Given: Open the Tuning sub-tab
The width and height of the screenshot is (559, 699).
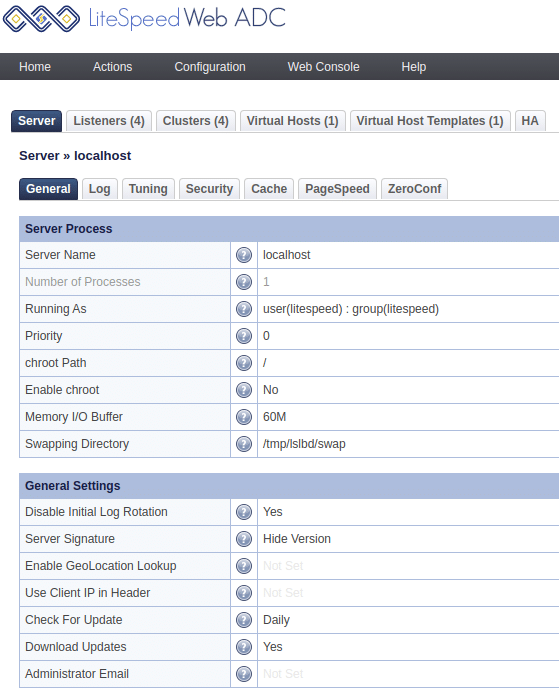Looking at the screenshot, I should point(148,189).
